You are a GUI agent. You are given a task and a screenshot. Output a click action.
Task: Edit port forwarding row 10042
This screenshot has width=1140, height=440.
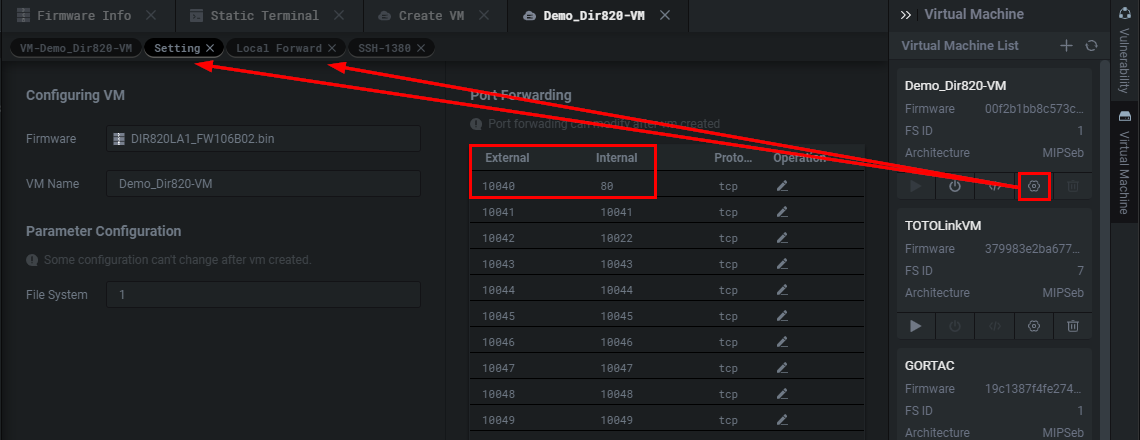tap(782, 238)
